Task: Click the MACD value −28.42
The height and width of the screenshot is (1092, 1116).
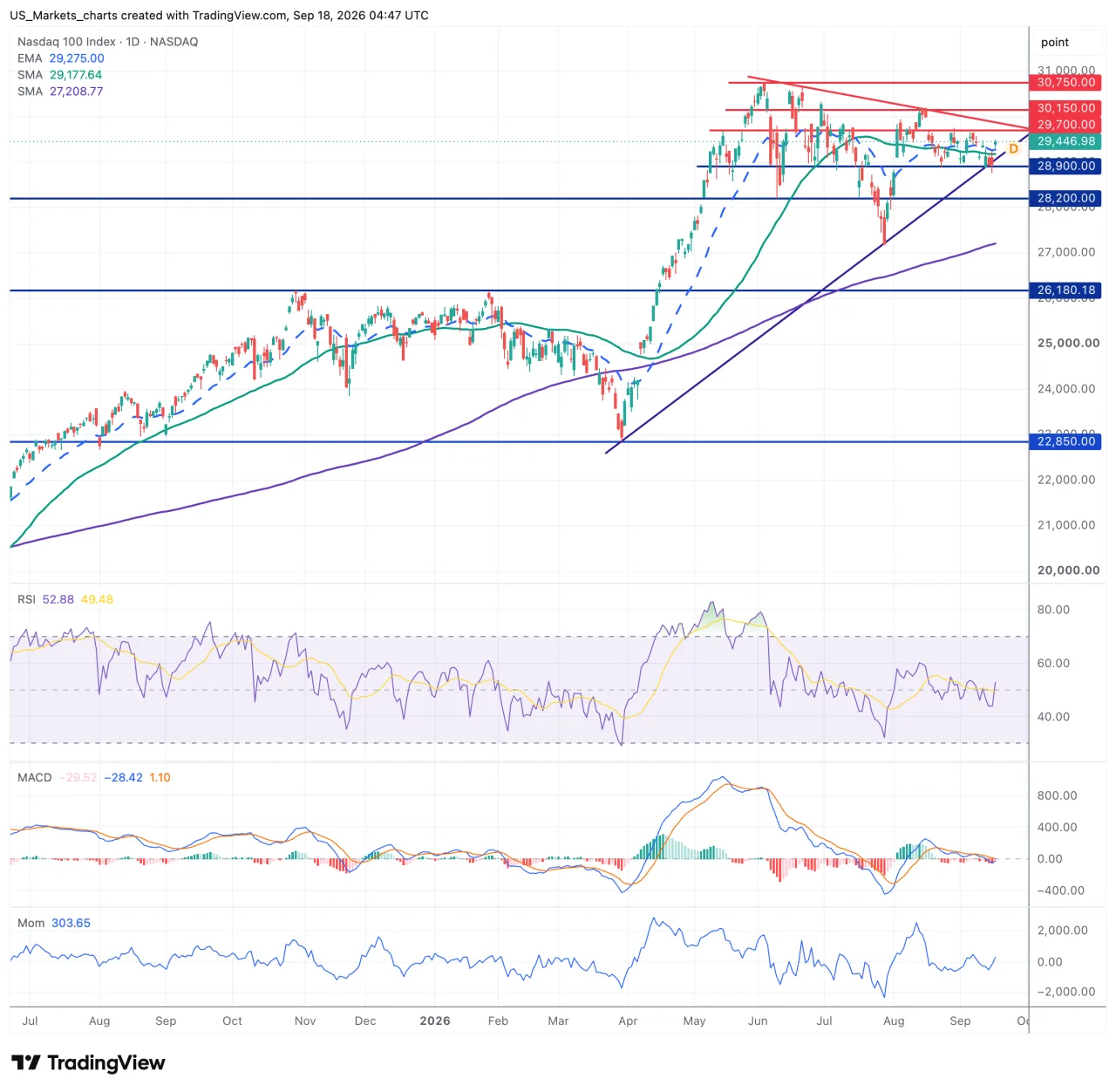Action: tap(123, 777)
